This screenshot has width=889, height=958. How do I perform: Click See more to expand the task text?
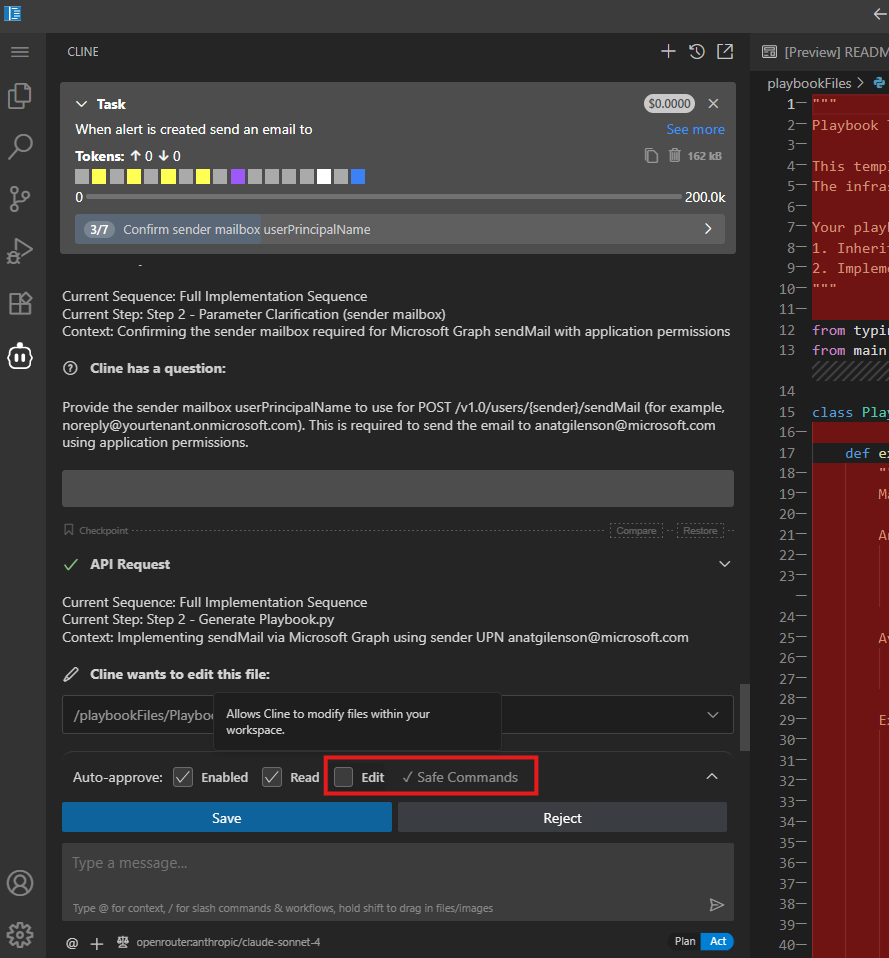click(x=695, y=130)
